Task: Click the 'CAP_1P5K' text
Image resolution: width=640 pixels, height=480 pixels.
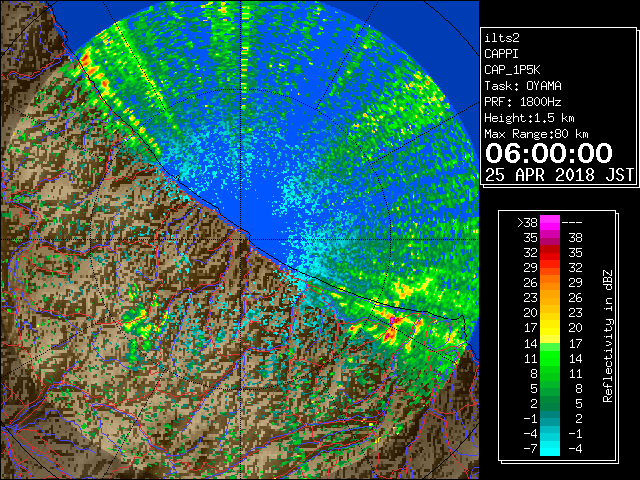Action: click(x=512, y=70)
